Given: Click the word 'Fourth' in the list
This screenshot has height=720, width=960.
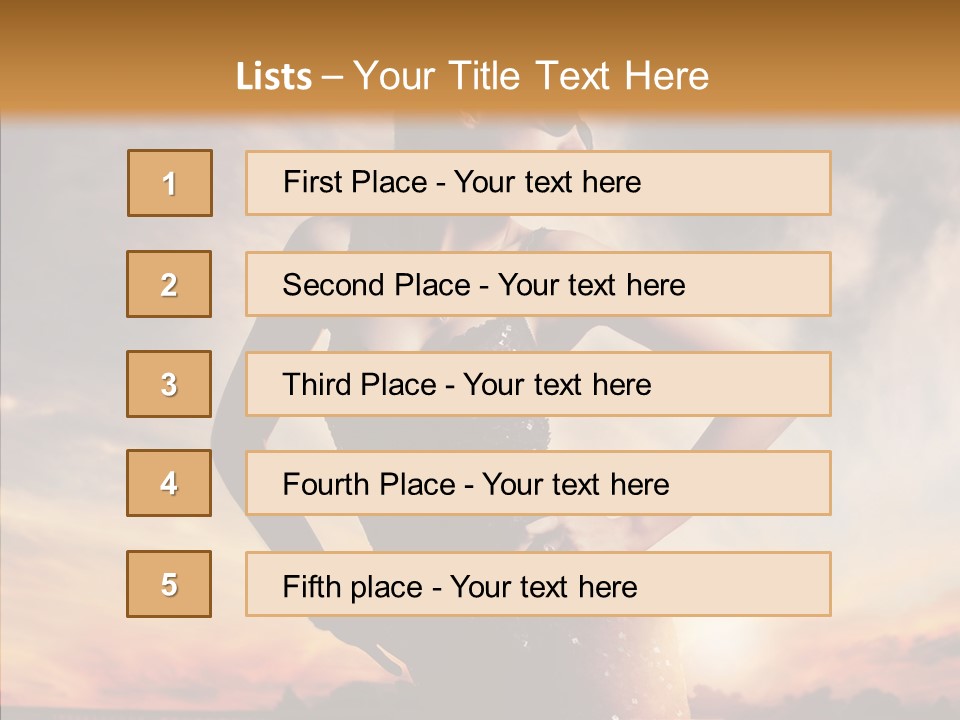Looking at the screenshot, I should pyautogui.click(x=325, y=484).
